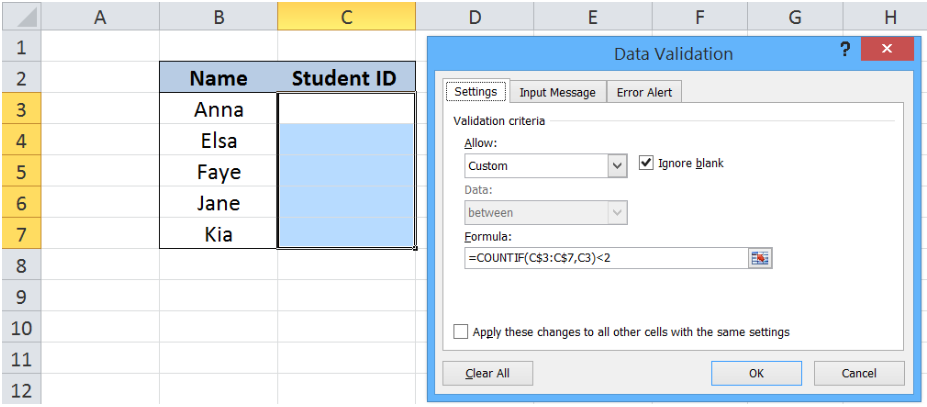Viewport: 927px width, 407px height.
Task: Select column G header
Action: 795,17
